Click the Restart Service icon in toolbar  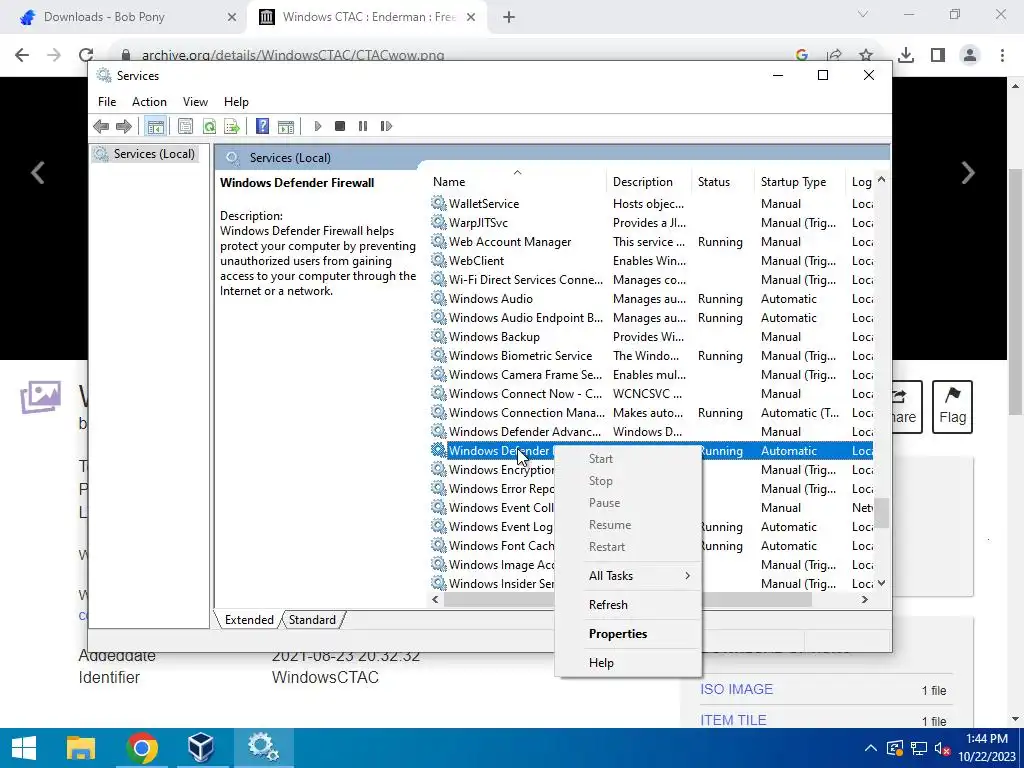pyautogui.click(x=386, y=126)
